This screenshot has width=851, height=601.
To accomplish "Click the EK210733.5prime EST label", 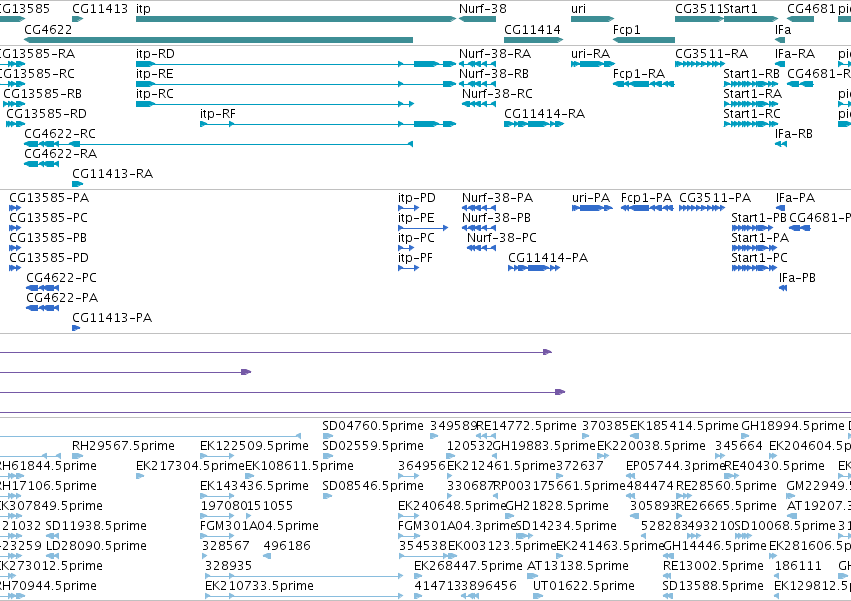I will pos(259,586).
